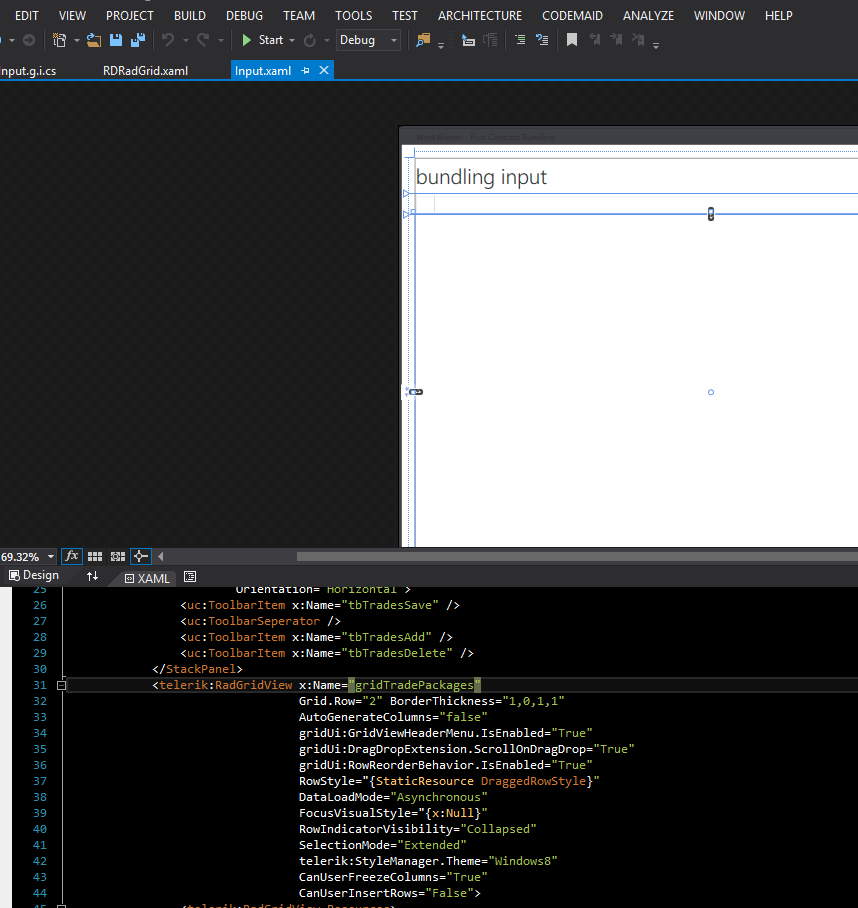Open the CODEMAID menu
858x908 pixels.
tap(574, 15)
